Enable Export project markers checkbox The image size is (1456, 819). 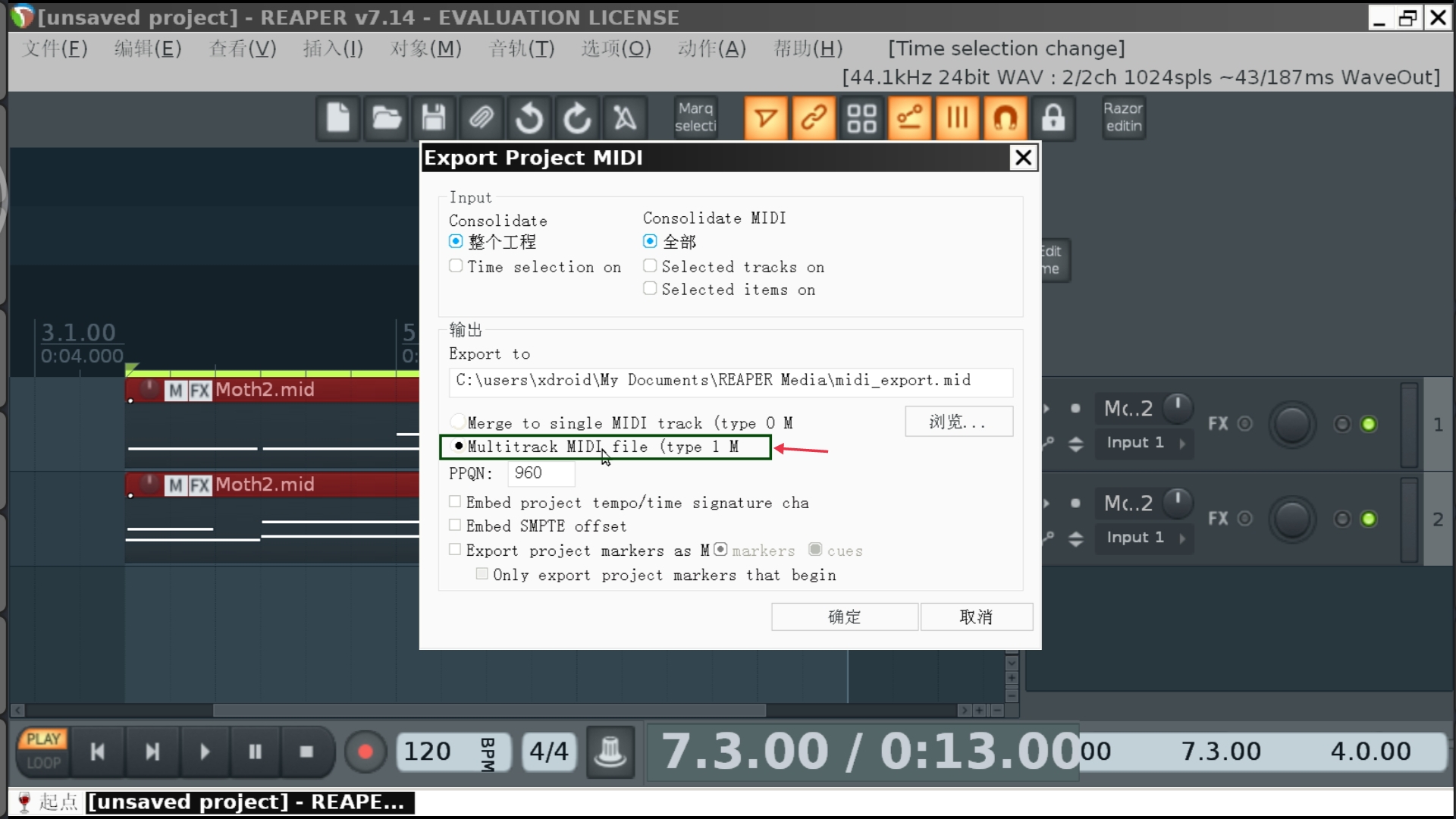click(455, 549)
